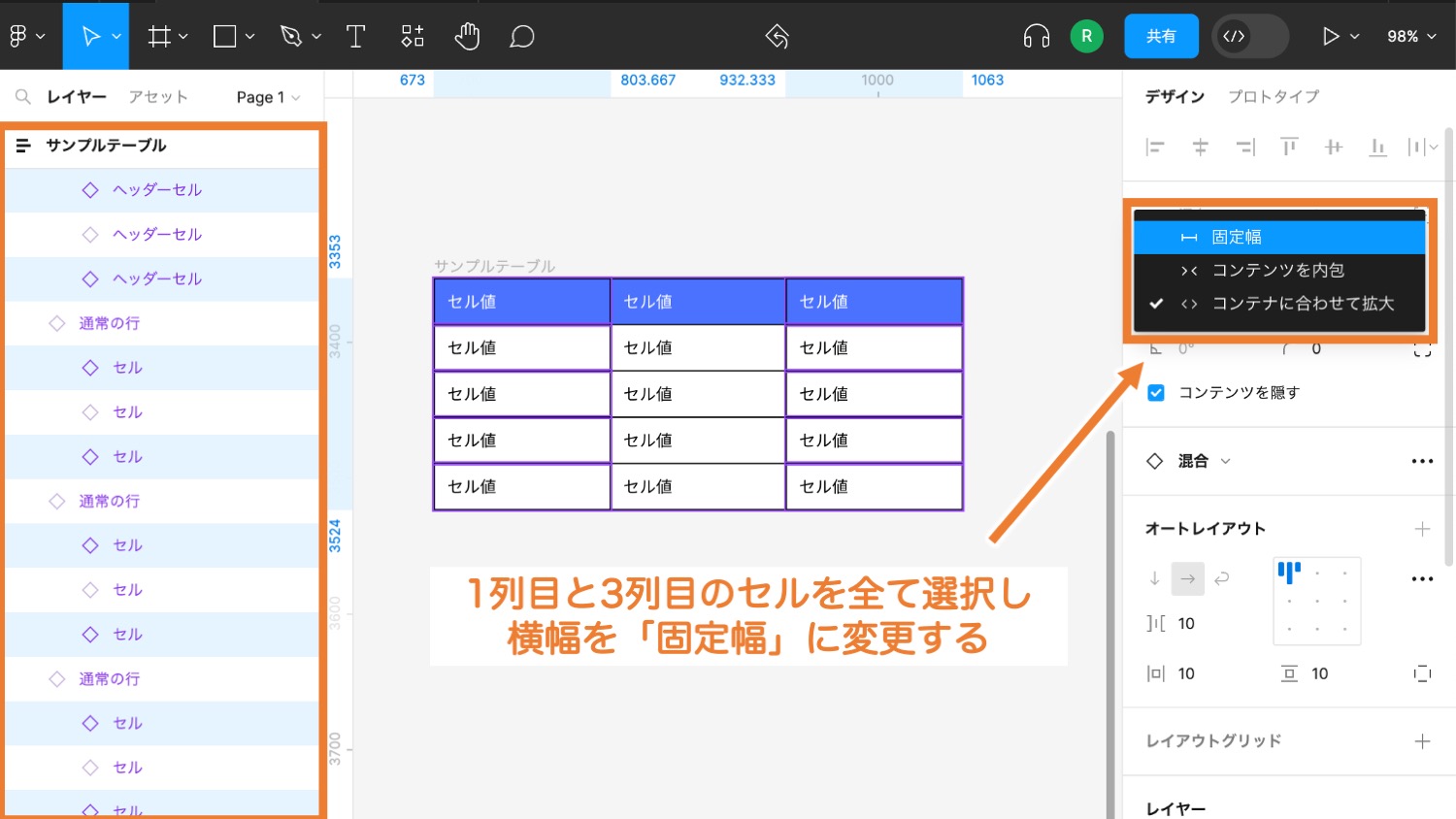Image resolution: width=1456 pixels, height=819 pixels.
Task: Select the Rectangle tool
Action: [225, 36]
